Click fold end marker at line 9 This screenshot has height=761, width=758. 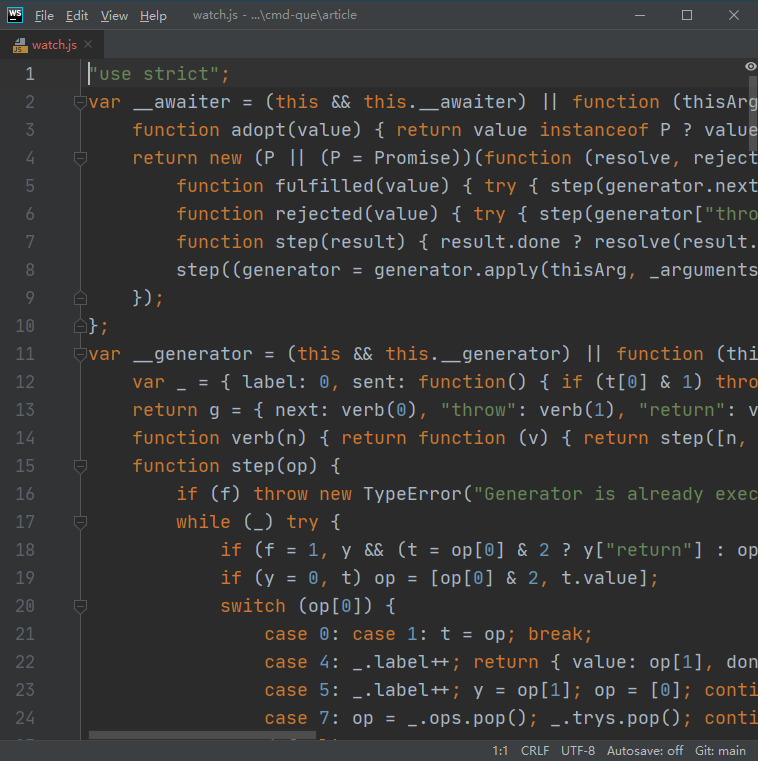(x=80, y=298)
